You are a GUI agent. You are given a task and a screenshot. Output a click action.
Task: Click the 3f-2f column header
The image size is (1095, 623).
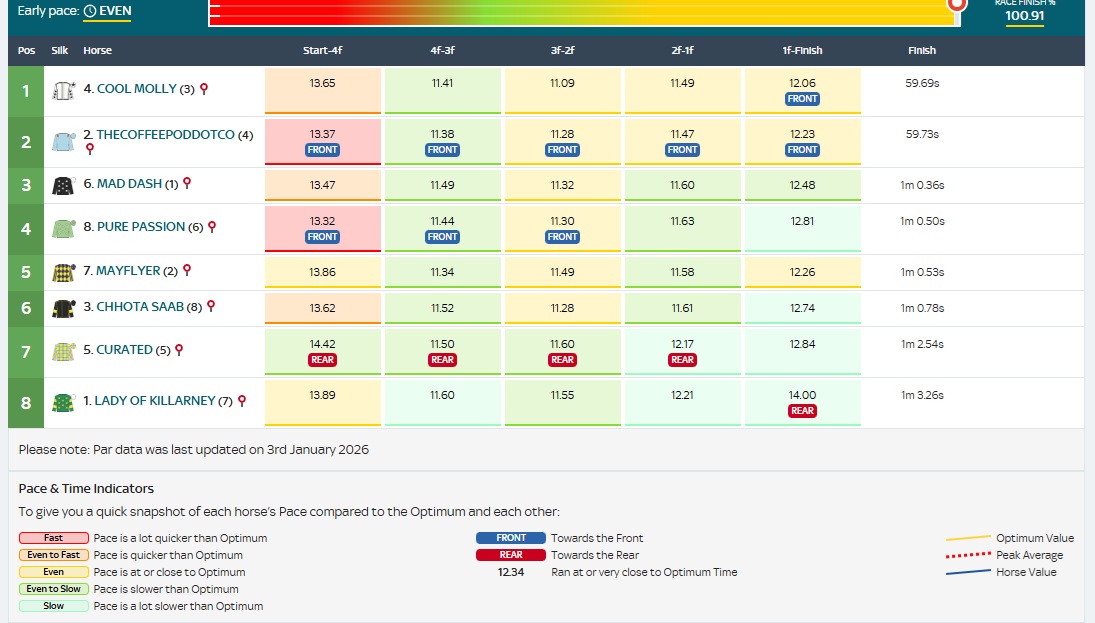[x=562, y=50]
